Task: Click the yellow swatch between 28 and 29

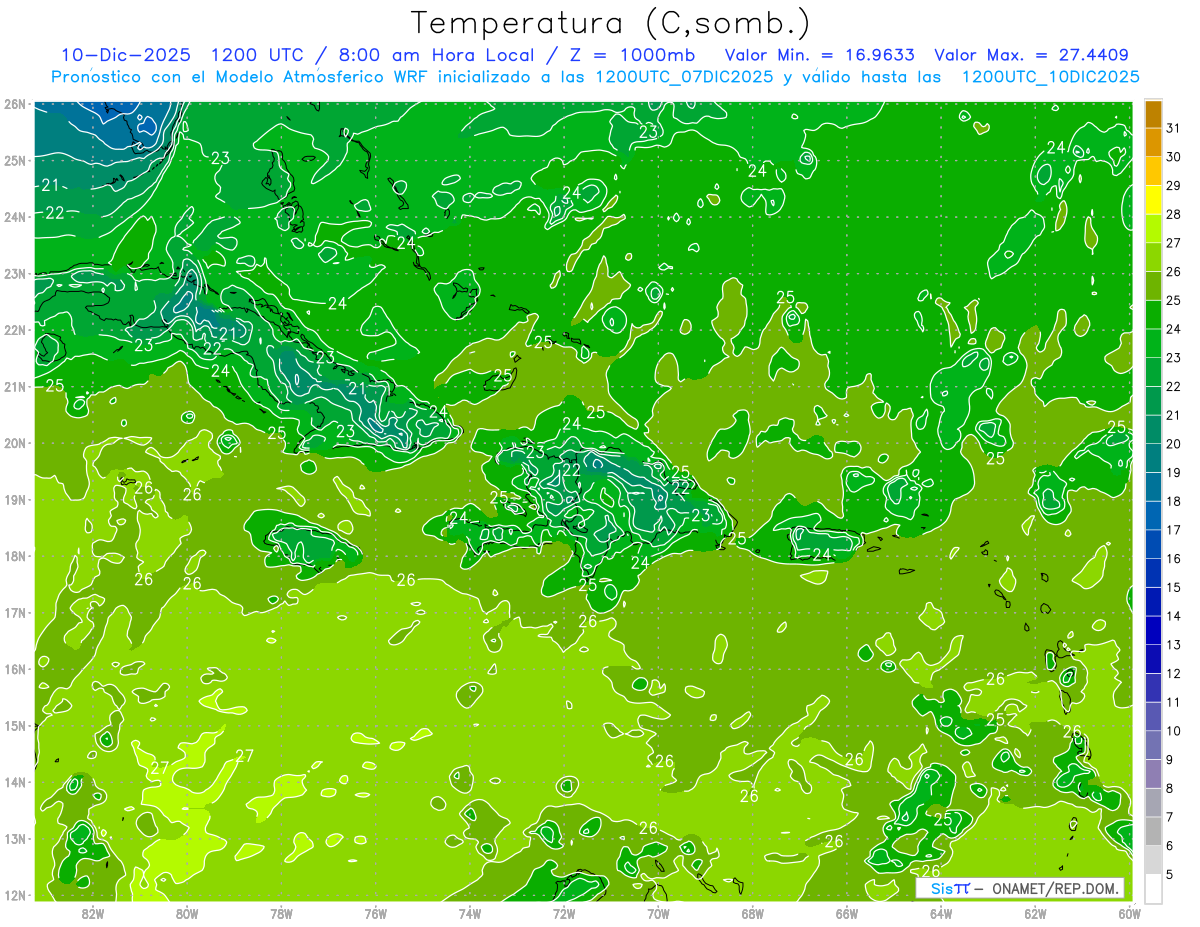Action: 1153,200
